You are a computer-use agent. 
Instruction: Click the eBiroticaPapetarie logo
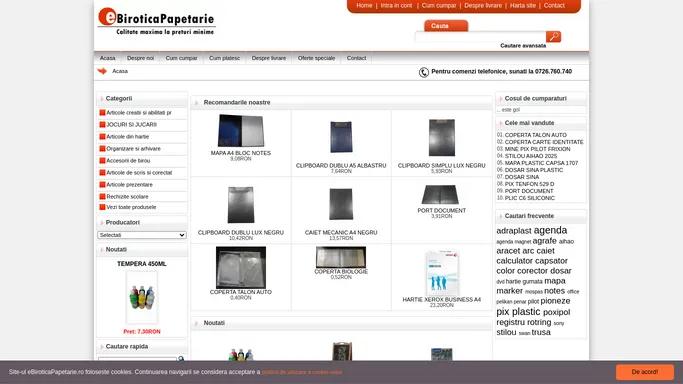(x=156, y=22)
